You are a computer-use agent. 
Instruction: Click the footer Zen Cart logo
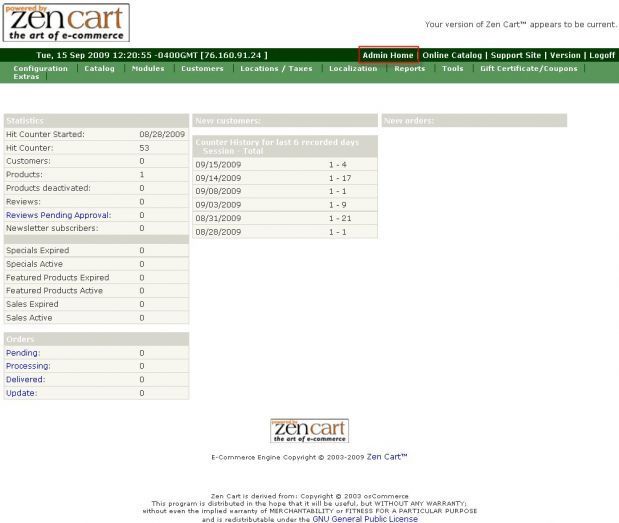(309, 431)
